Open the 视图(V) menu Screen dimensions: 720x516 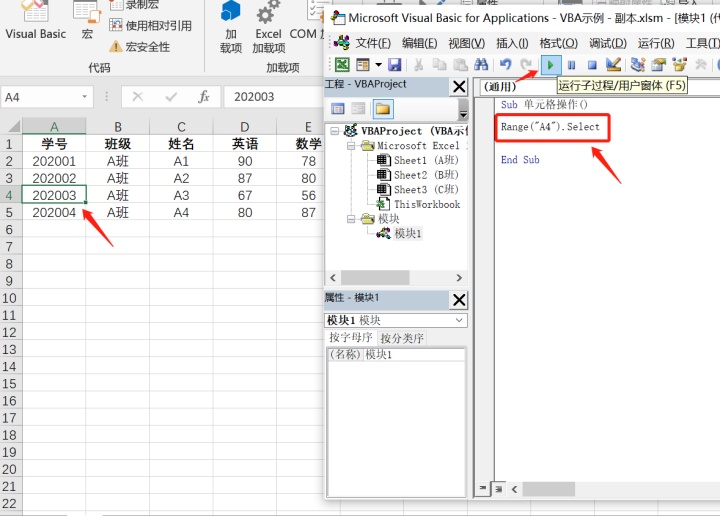467,43
